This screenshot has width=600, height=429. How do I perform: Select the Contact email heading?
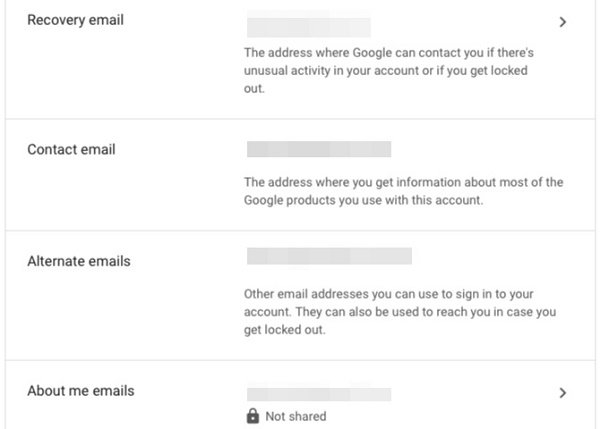(71, 150)
